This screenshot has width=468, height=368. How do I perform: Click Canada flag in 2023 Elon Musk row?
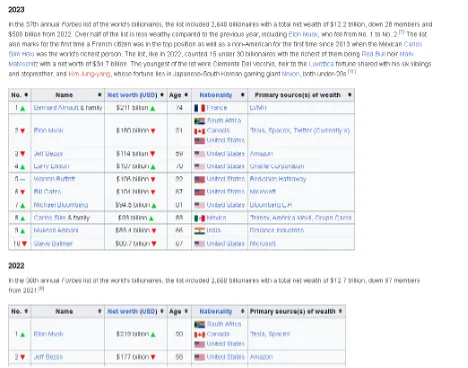point(199,131)
